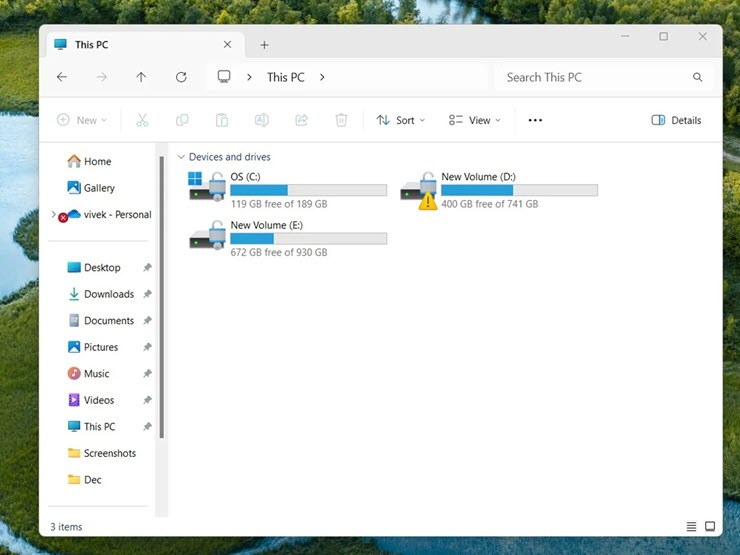Unpin Downloads using its pin icon
The height and width of the screenshot is (555, 740).
tap(147, 294)
